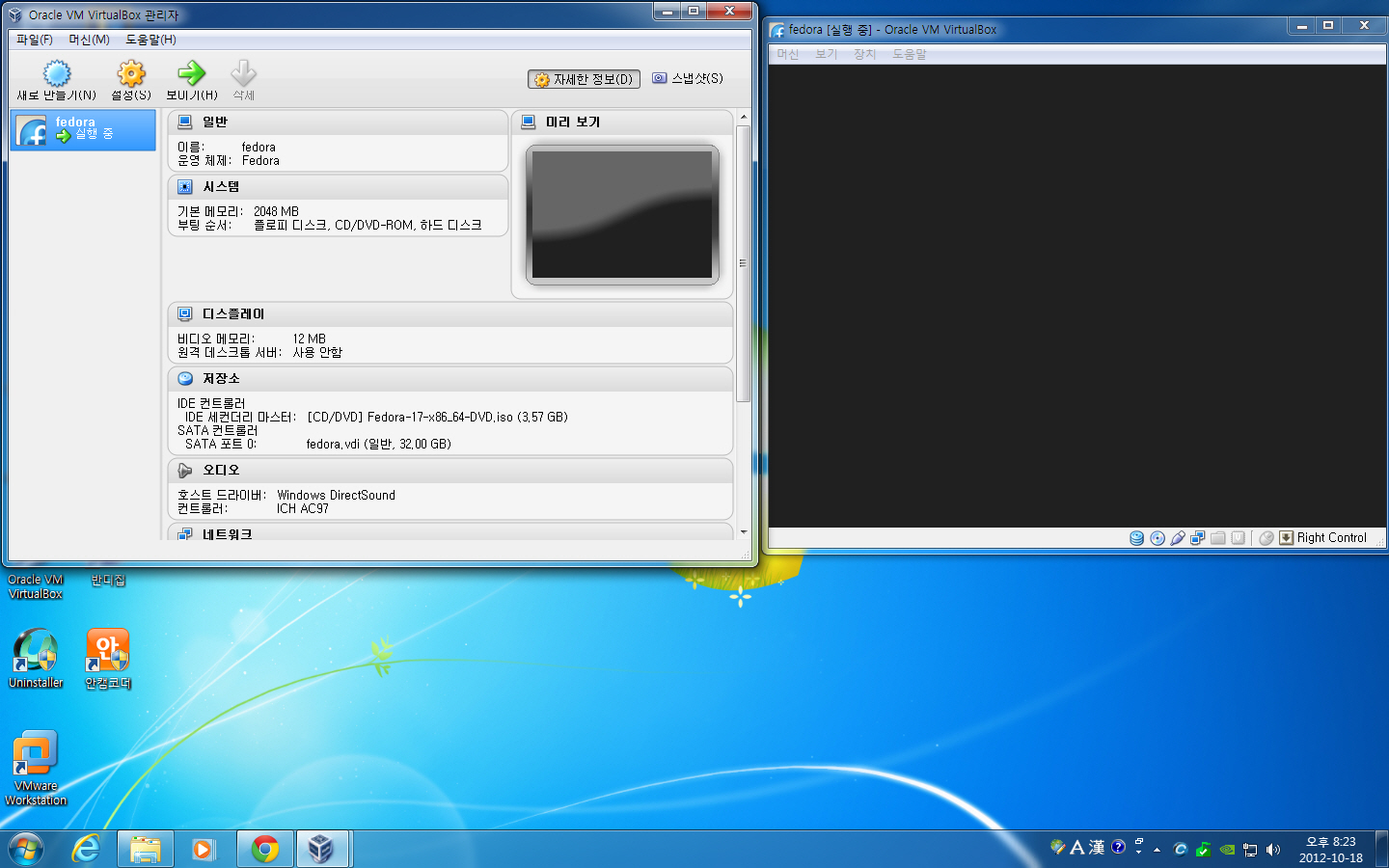
Task: Select the 네트워크 section header
Action: [x=450, y=532]
